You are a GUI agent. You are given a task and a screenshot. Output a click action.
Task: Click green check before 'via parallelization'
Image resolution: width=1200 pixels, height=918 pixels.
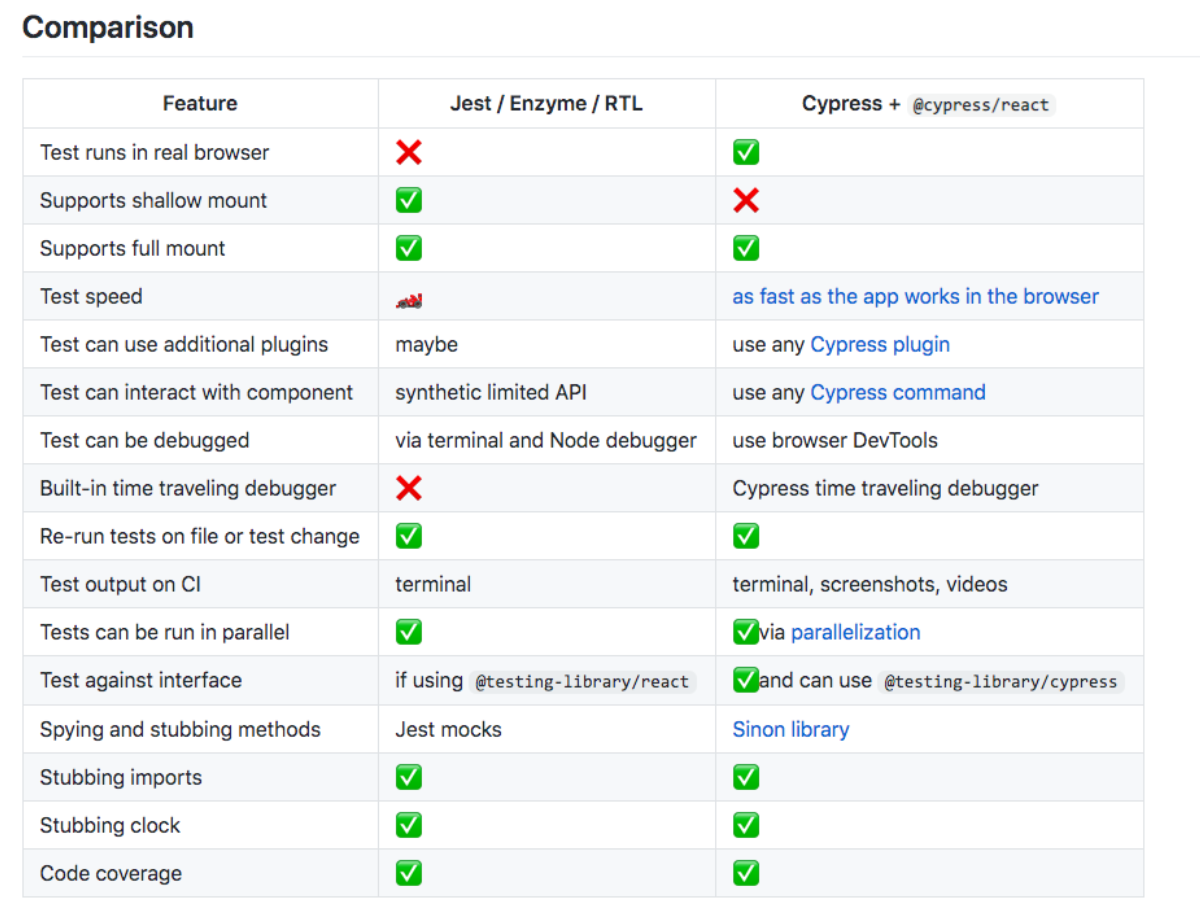click(x=746, y=632)
